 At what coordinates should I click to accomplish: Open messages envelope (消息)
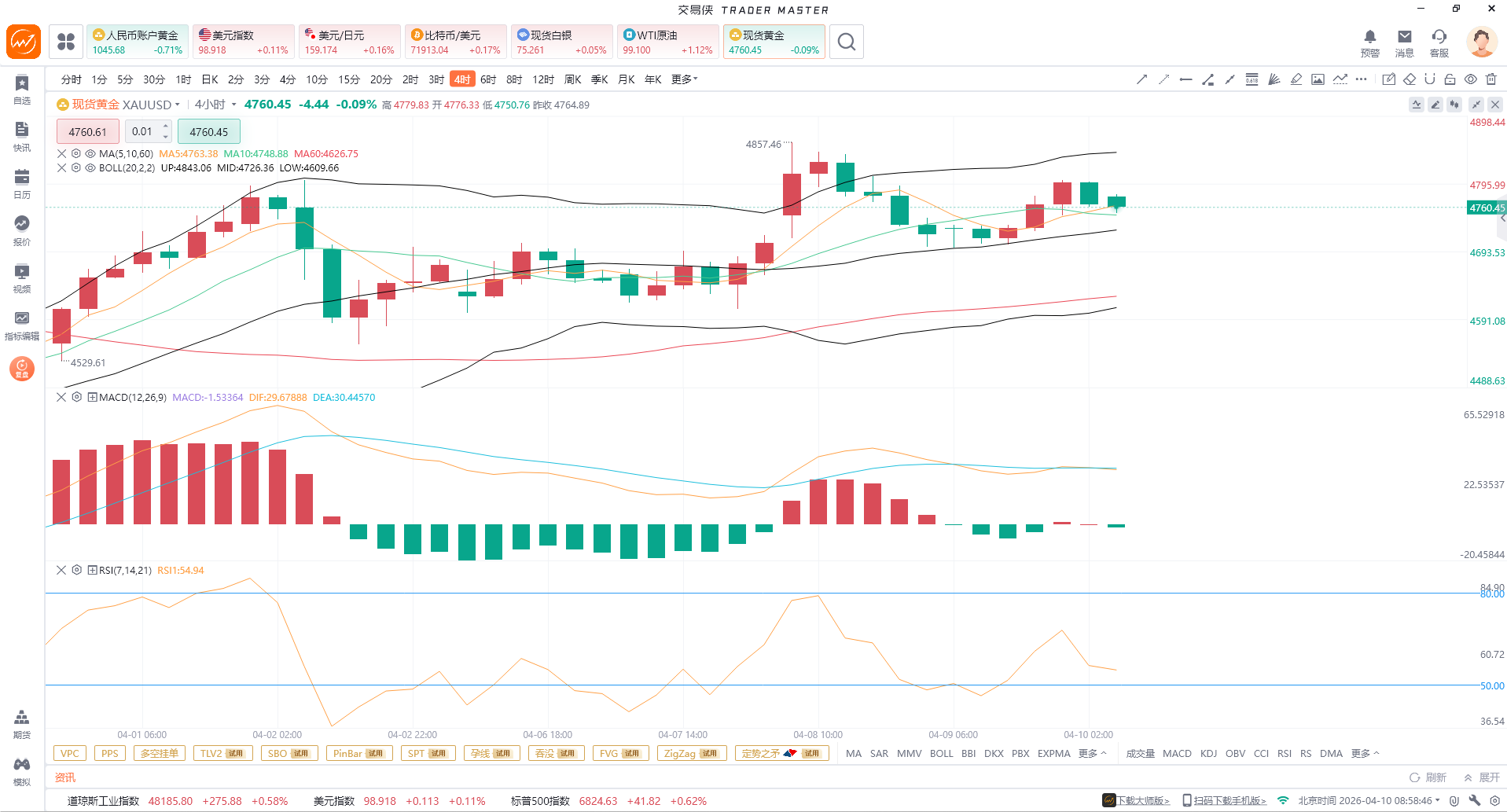tap(1405, 42)
